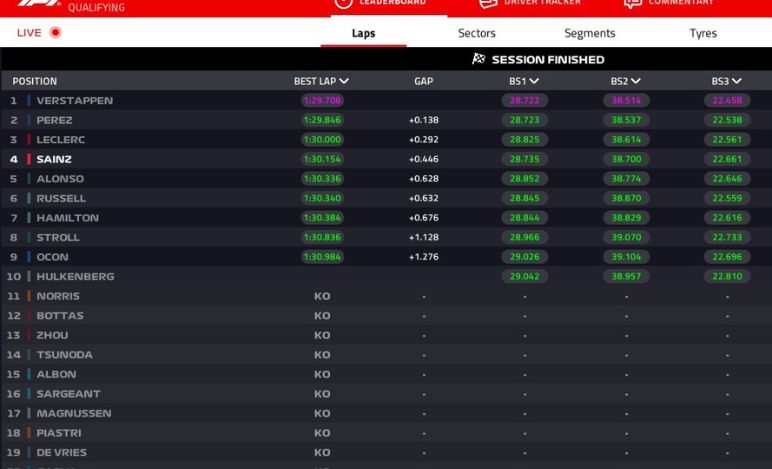Expand the BS3 column chevron
Image resolution: width=772 pixels, height=469 pixels.
click(x=737, y=81)
